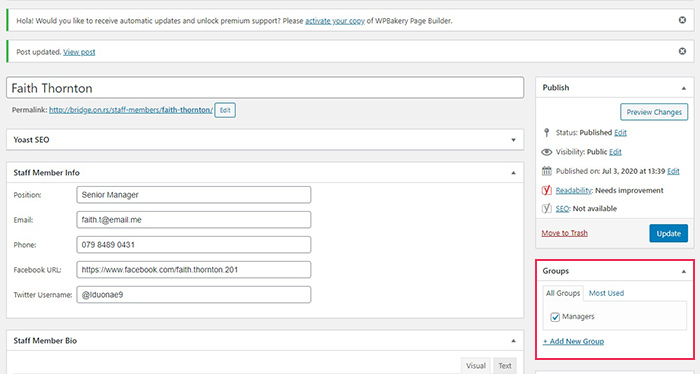Dismiss the Post updated notice
The width and height of the screenshot is (700, 374).
pos(682,51)
